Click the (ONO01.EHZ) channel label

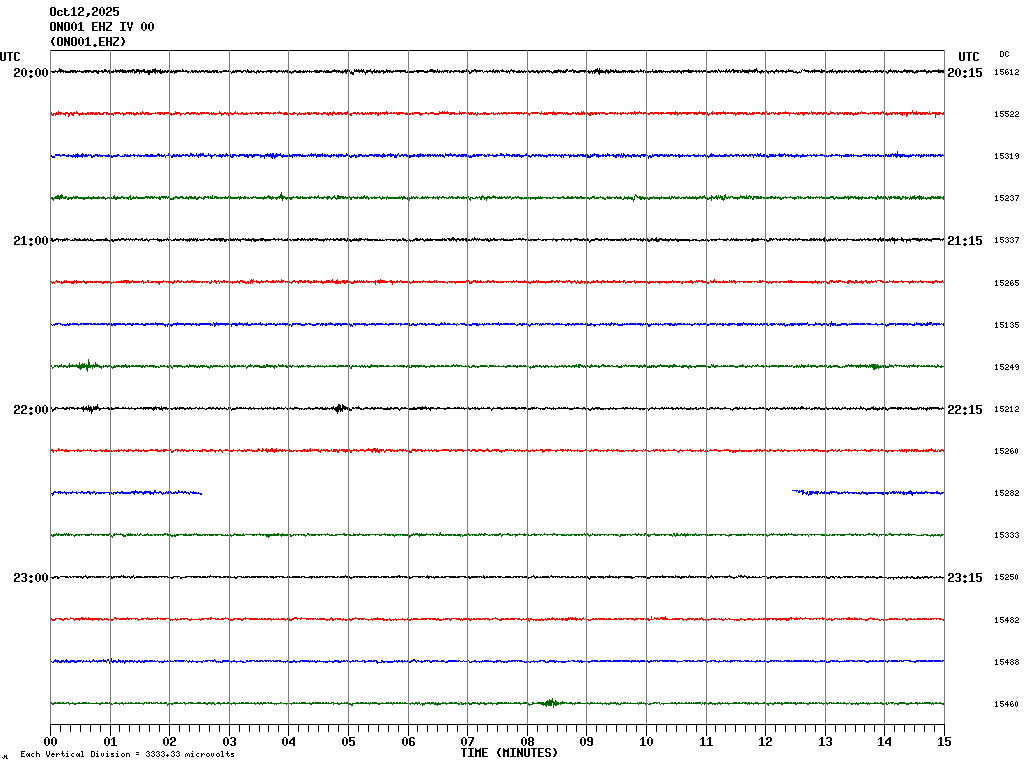88,42
